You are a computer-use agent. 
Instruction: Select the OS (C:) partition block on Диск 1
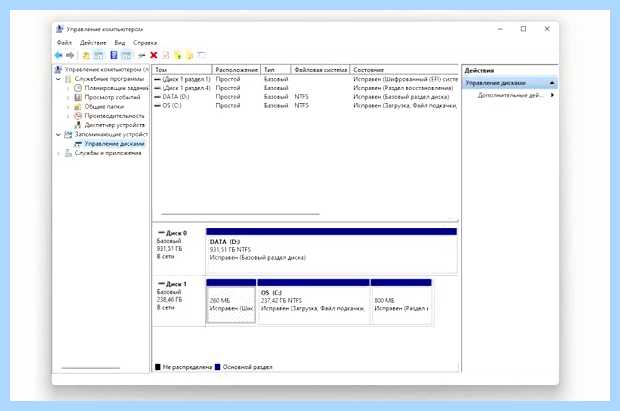coord(313,301)
